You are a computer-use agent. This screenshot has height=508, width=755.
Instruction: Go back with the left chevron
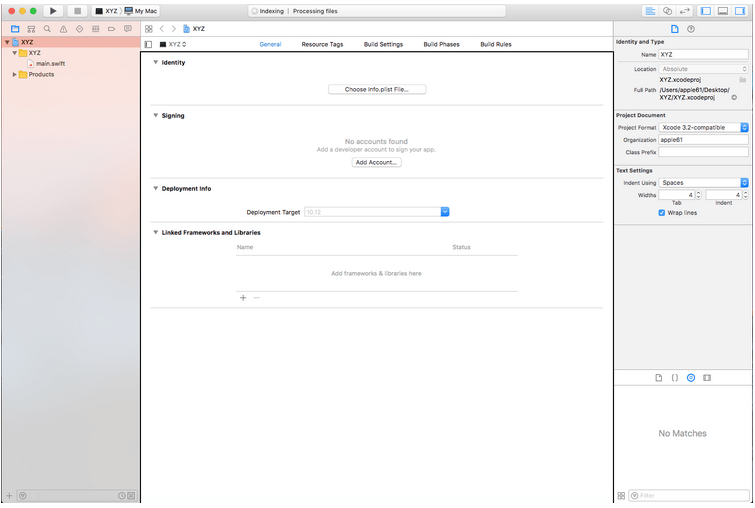click(162, 29)
